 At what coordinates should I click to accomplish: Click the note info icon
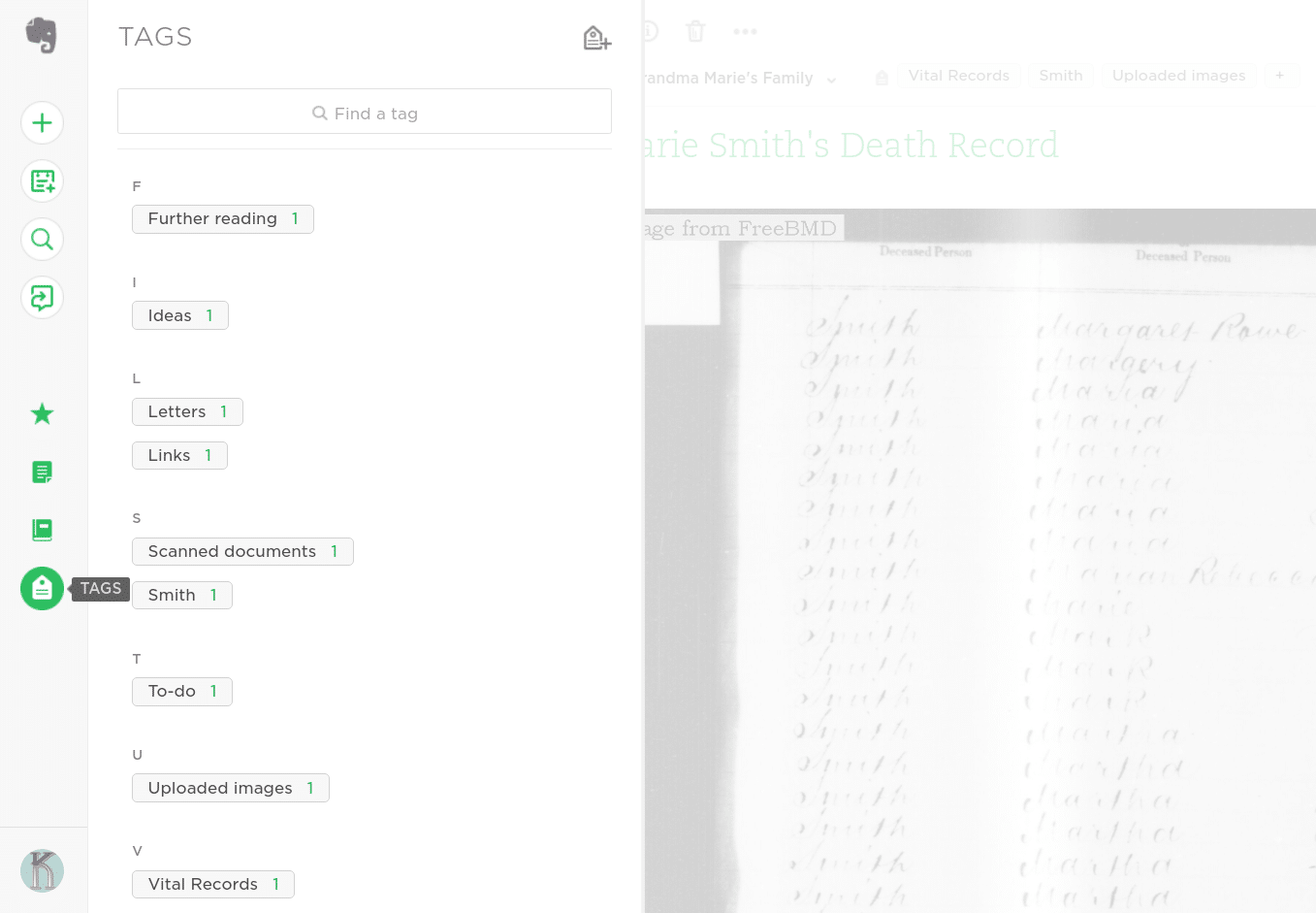tap(650, 31)
